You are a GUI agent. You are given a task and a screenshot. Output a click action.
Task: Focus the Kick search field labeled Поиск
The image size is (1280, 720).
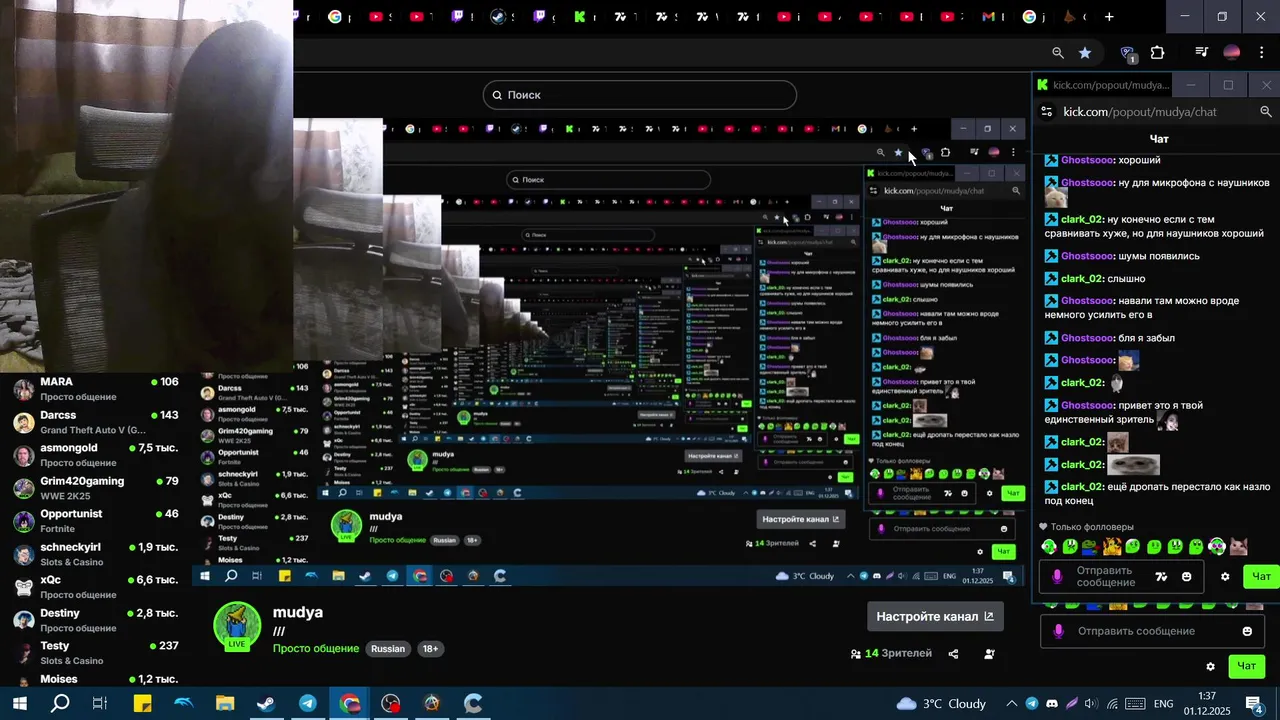click(640, 95)
